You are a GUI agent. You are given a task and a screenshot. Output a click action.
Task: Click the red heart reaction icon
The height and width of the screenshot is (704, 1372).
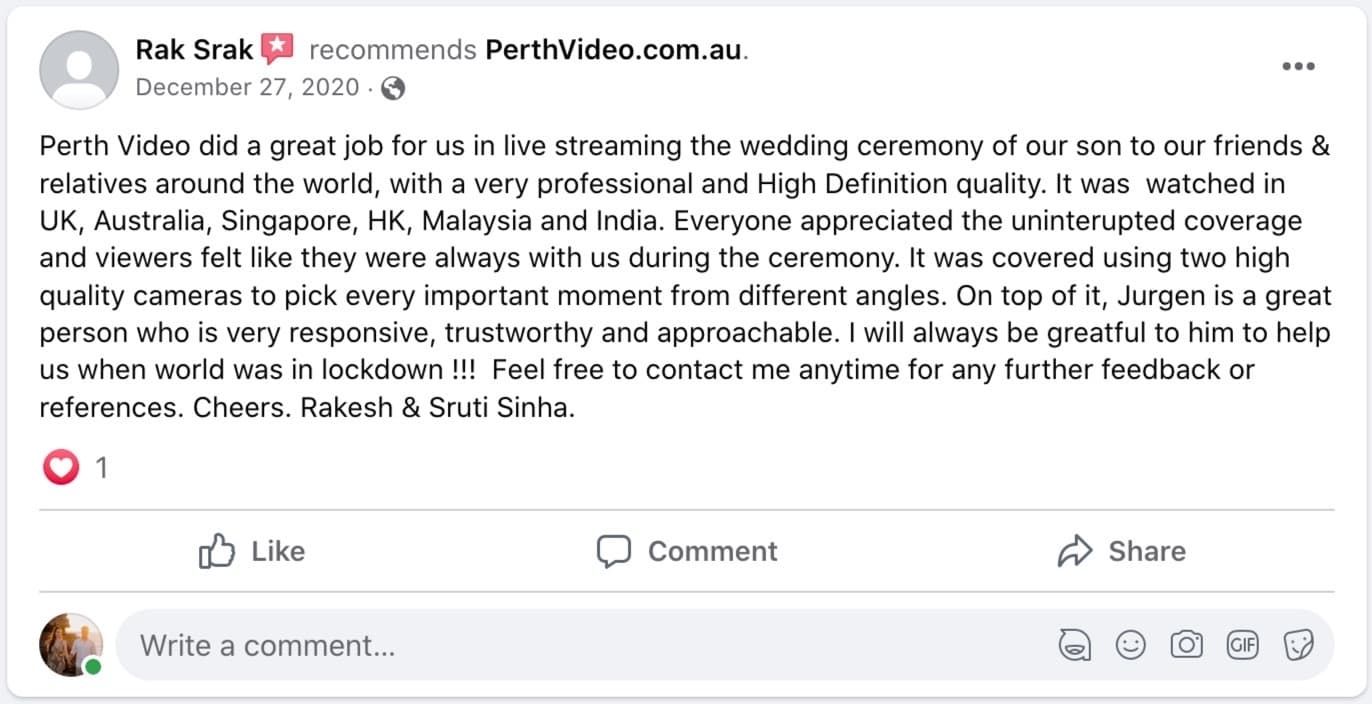(60, 467)
